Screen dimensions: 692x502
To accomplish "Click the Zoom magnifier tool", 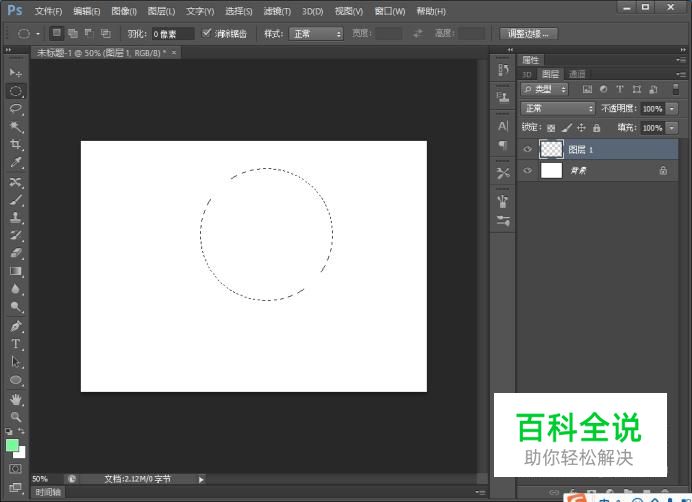I will point(16,416).
